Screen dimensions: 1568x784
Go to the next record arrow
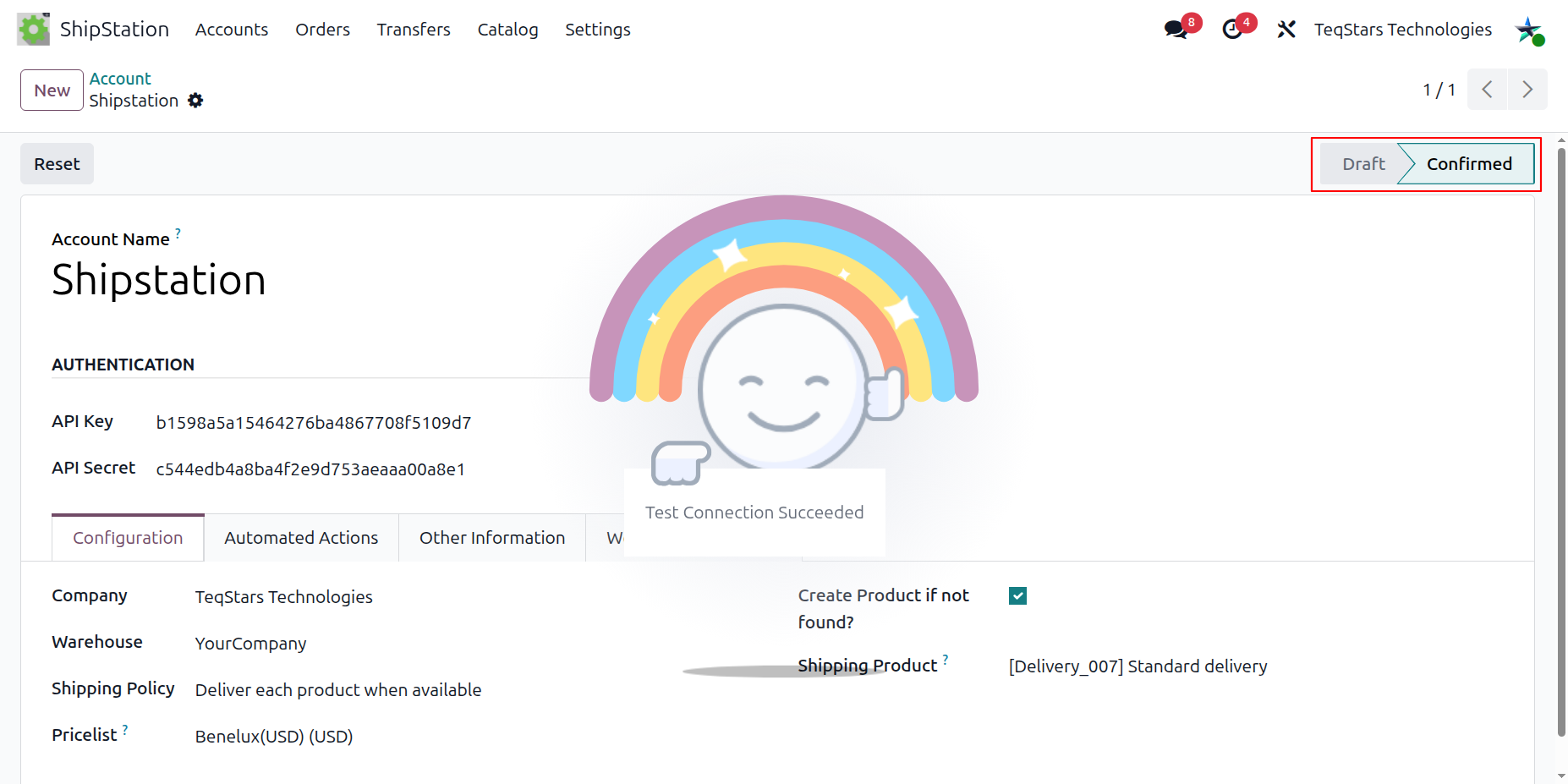coord(1527,90)
